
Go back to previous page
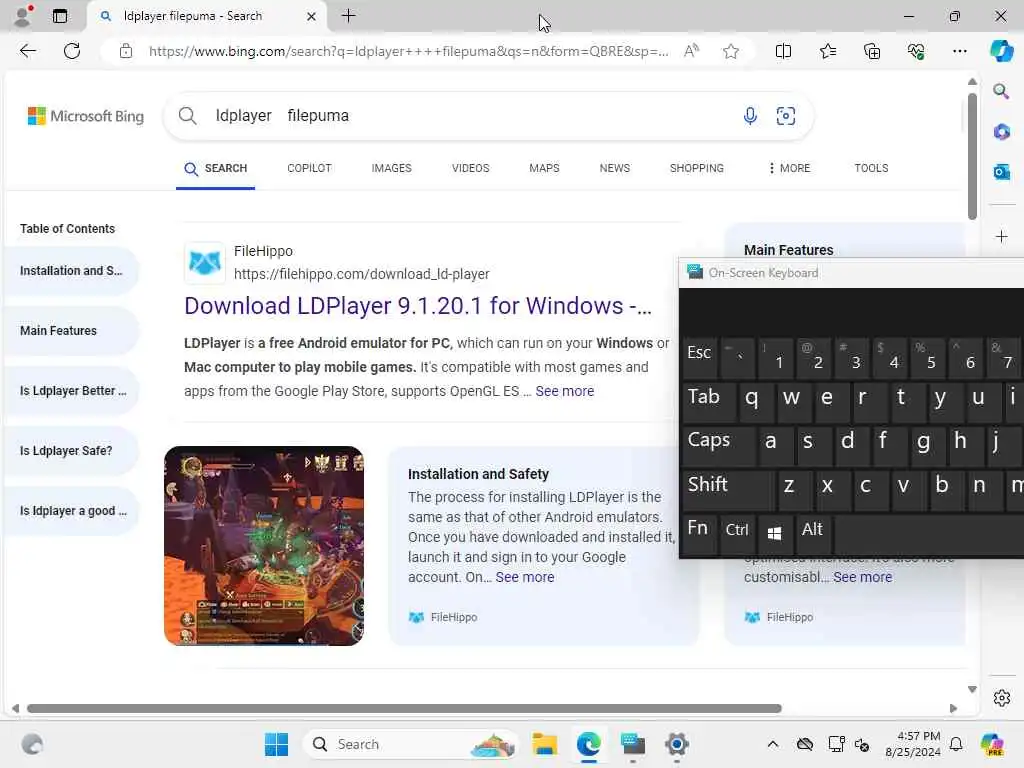[27, 51]
